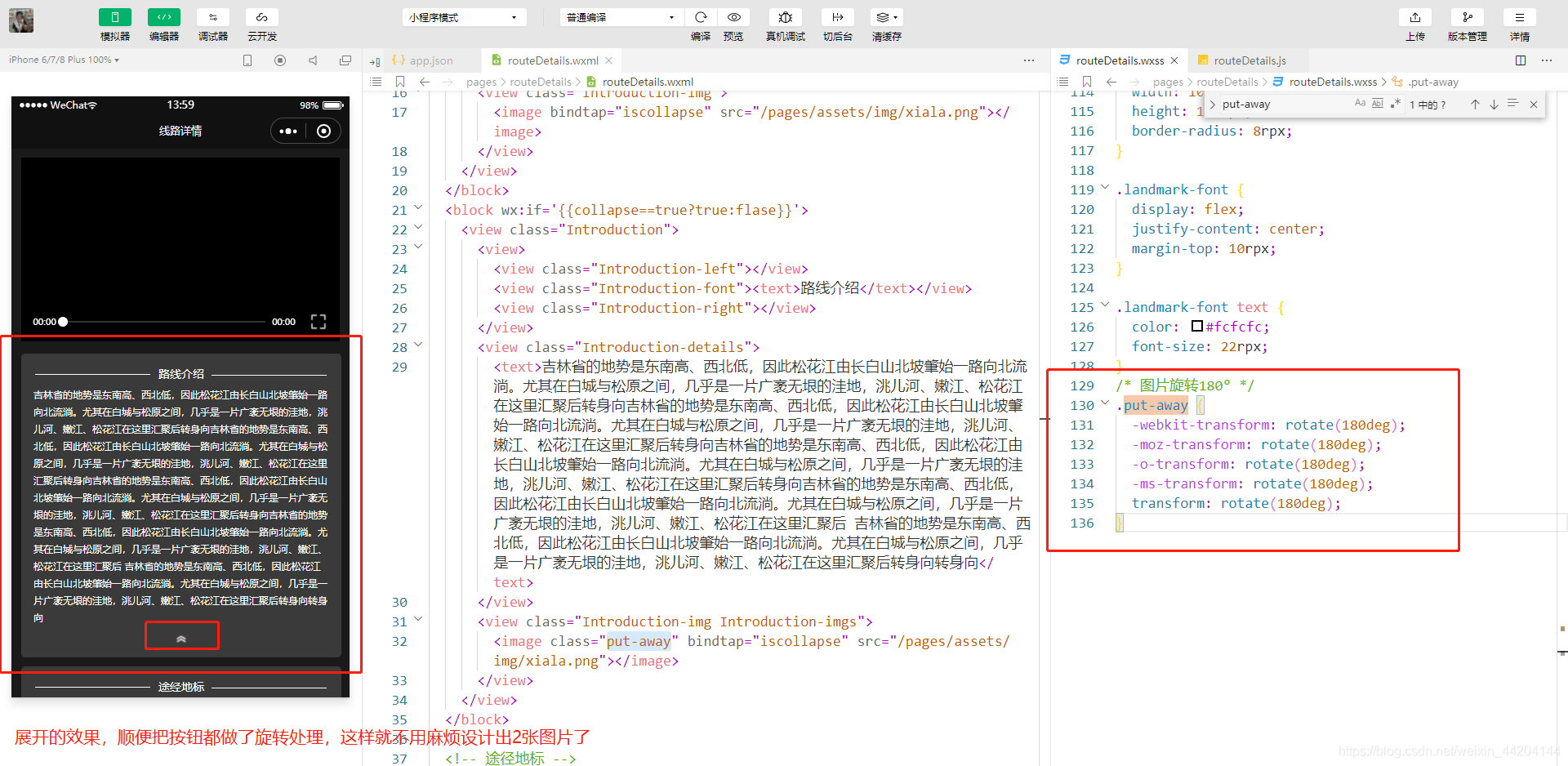Click the bookmark icon in wxml editor
The height and width of the screenshot is (766, 1568).
tap(400, 82)
